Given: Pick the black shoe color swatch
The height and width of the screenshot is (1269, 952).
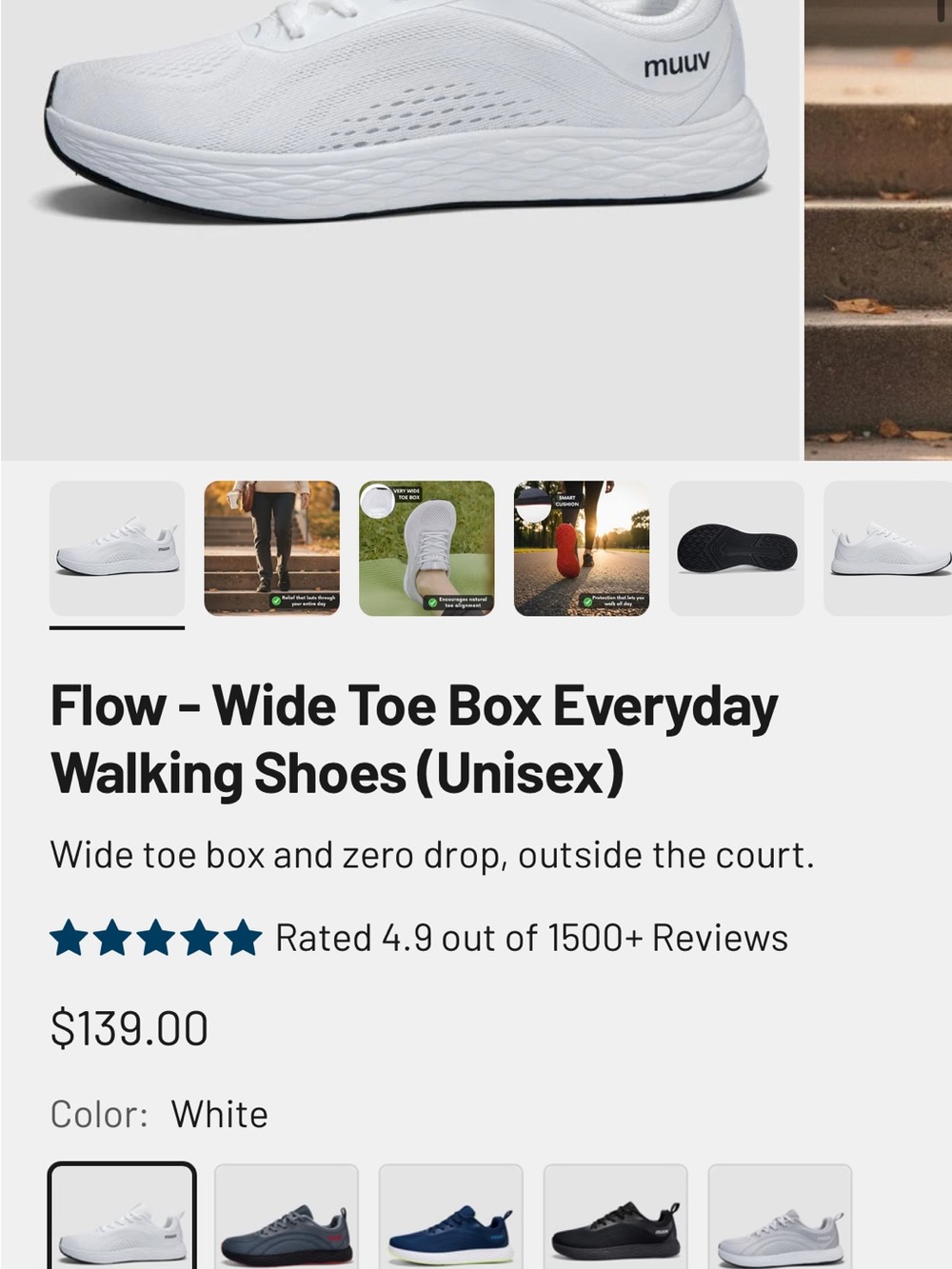Looking at the screenshot, I should click(x=616, y=1217).
